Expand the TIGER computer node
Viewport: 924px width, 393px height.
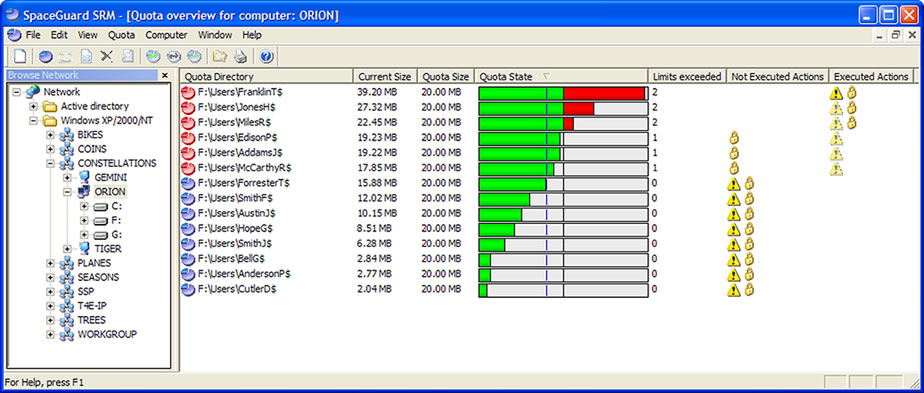pyautogui.click(x=67, y=249)
